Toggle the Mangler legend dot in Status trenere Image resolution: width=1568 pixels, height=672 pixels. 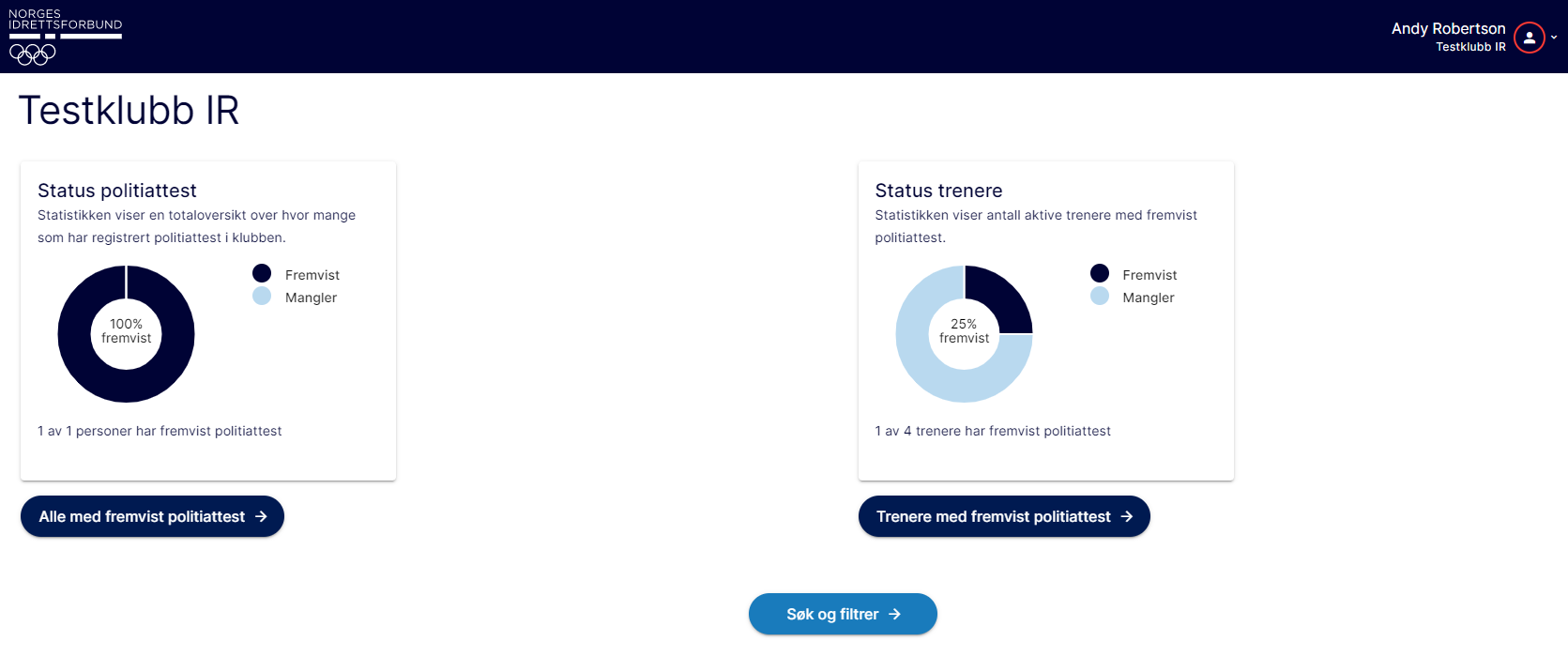(1100, 297)
